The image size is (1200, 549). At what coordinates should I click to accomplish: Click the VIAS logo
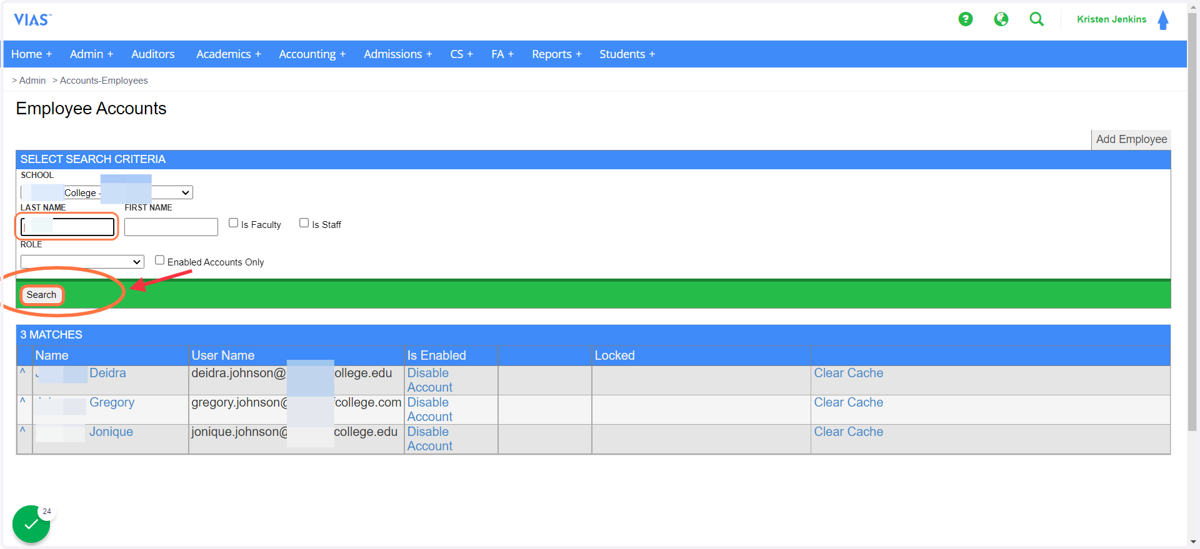pos(32,19)
